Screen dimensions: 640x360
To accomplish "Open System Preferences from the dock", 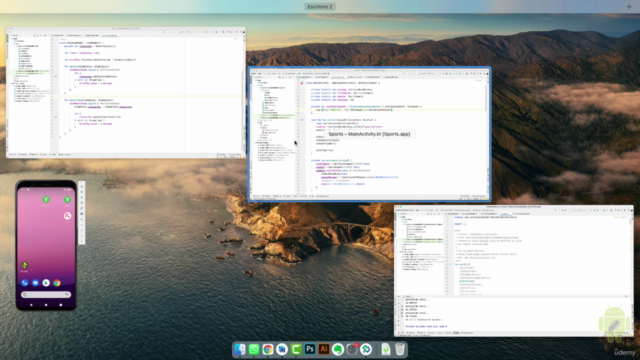I will [x=352, y=349].
